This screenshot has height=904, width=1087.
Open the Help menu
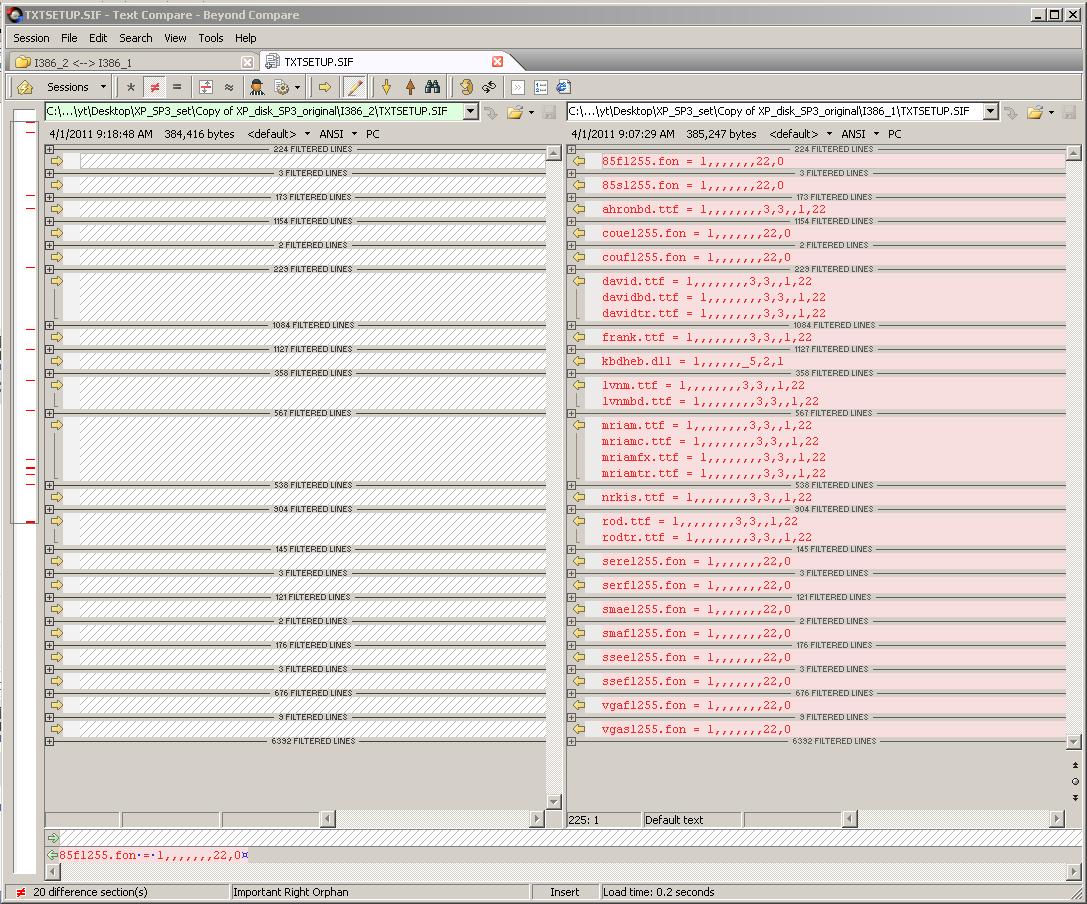click(245, 38)
